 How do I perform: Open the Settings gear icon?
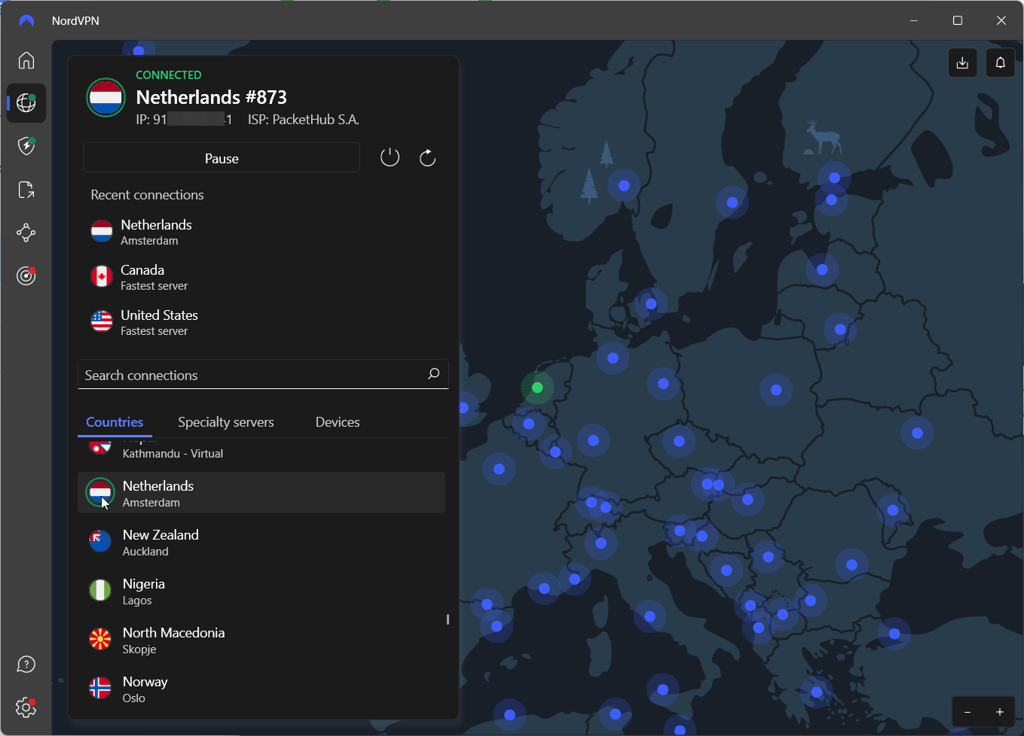[x=26, y=707]
